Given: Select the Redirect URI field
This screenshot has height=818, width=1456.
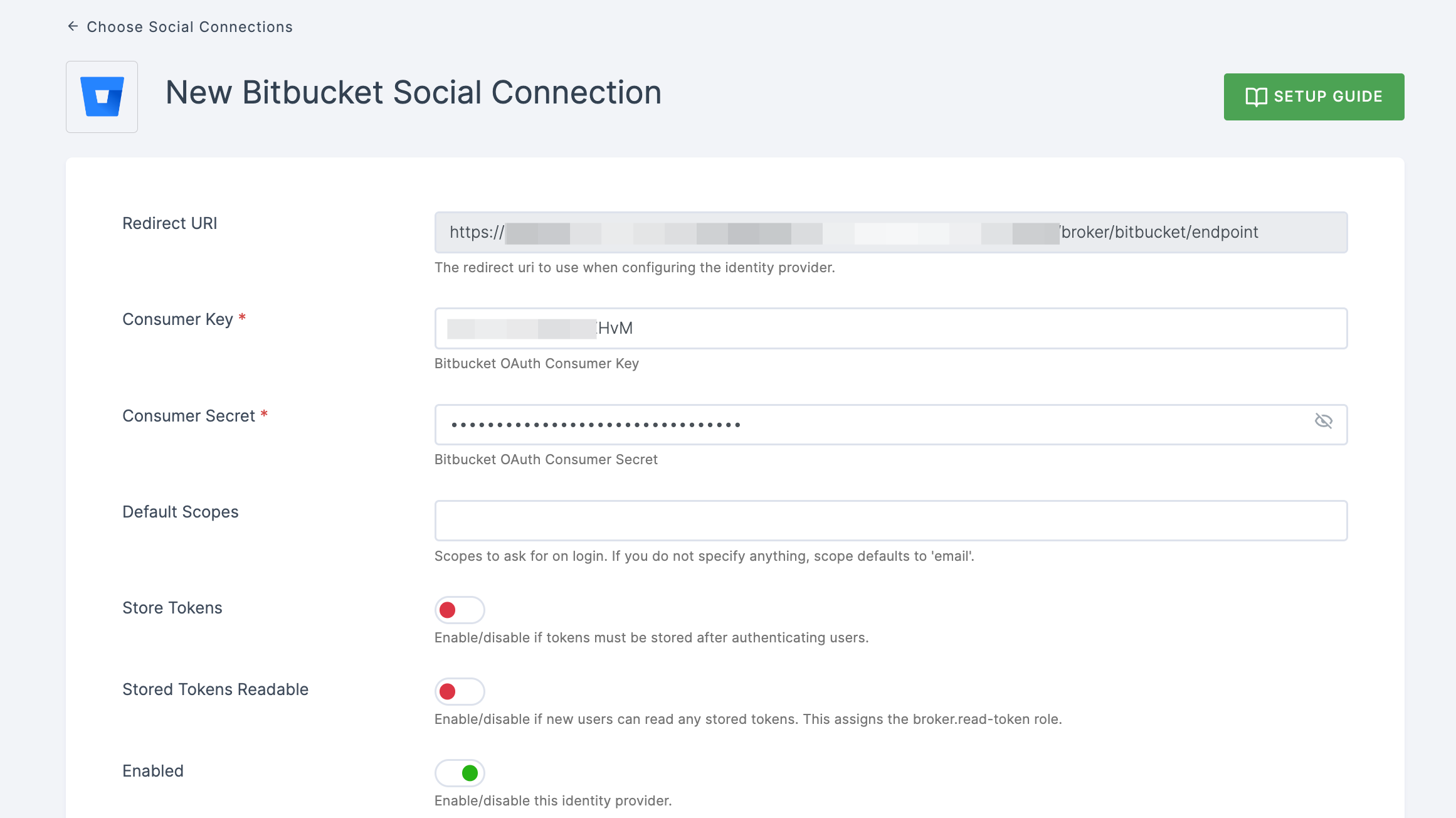Looking at the screenshot, I should [891, 232].
